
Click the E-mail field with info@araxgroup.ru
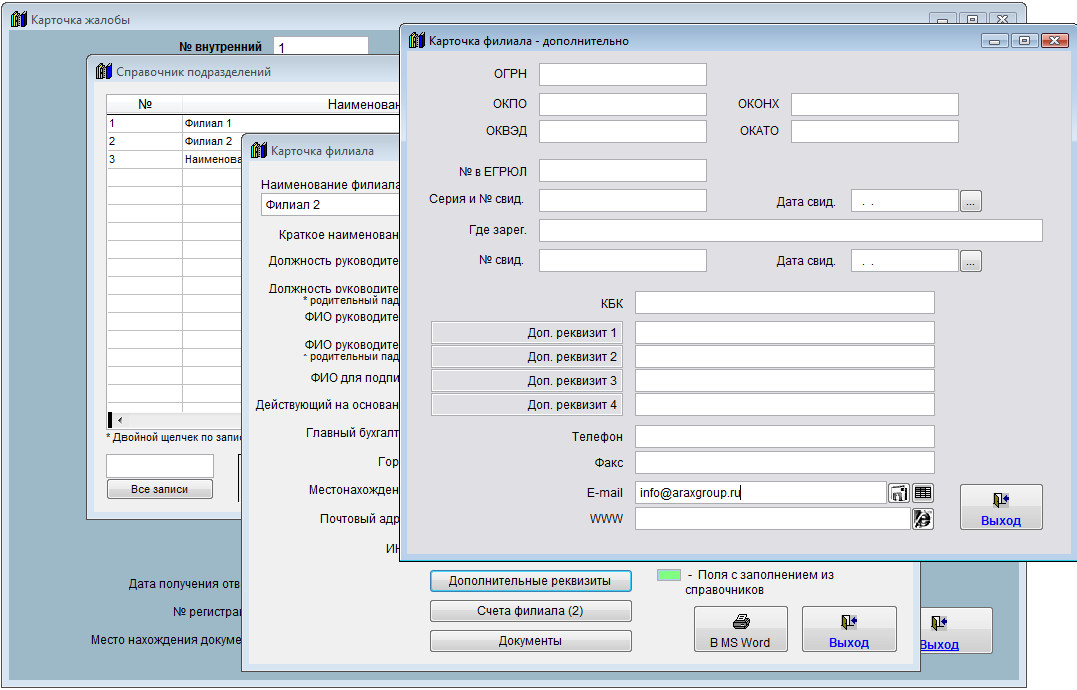(760, 492)
